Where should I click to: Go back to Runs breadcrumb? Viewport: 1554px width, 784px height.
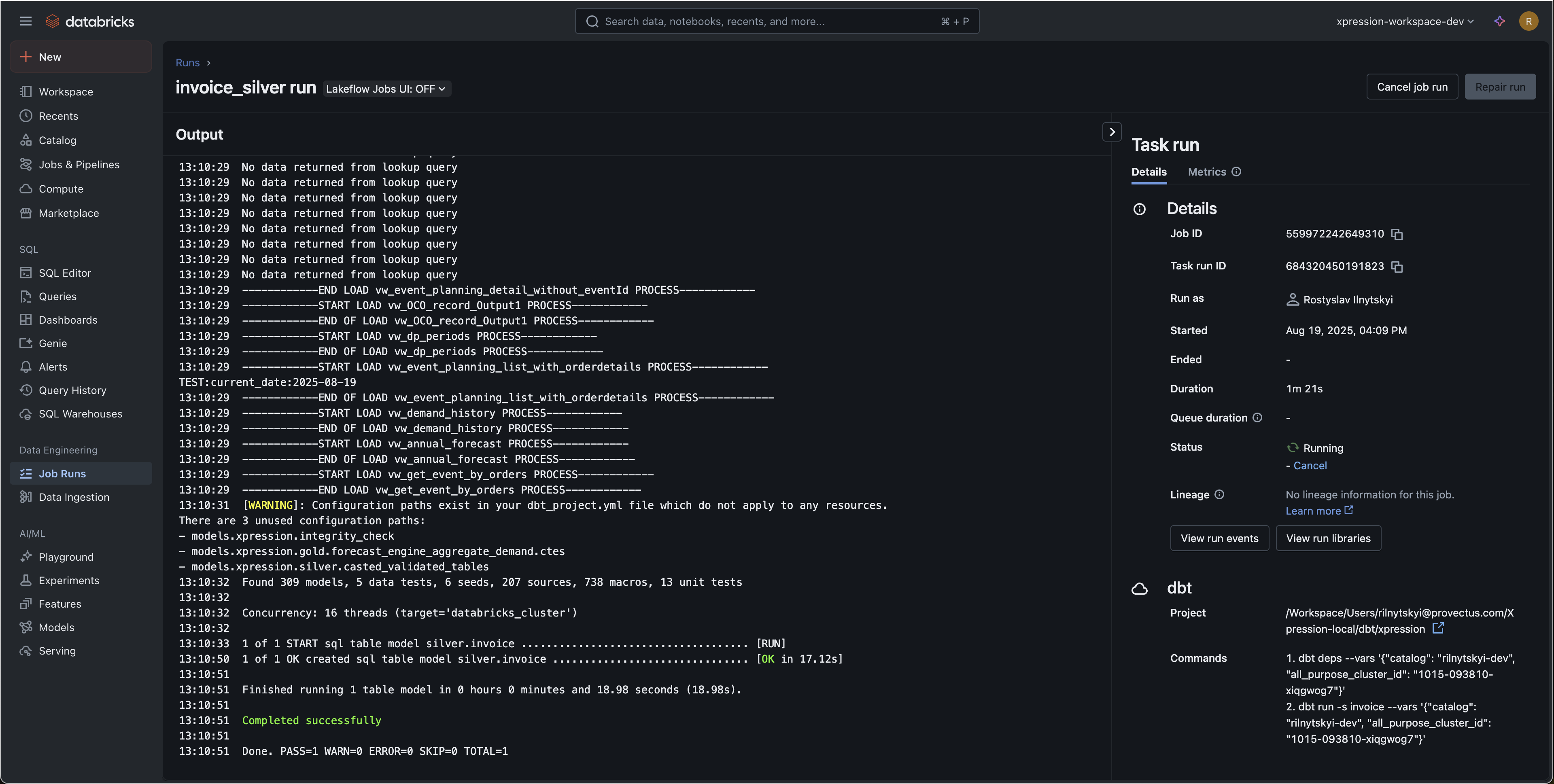point(188,63)
